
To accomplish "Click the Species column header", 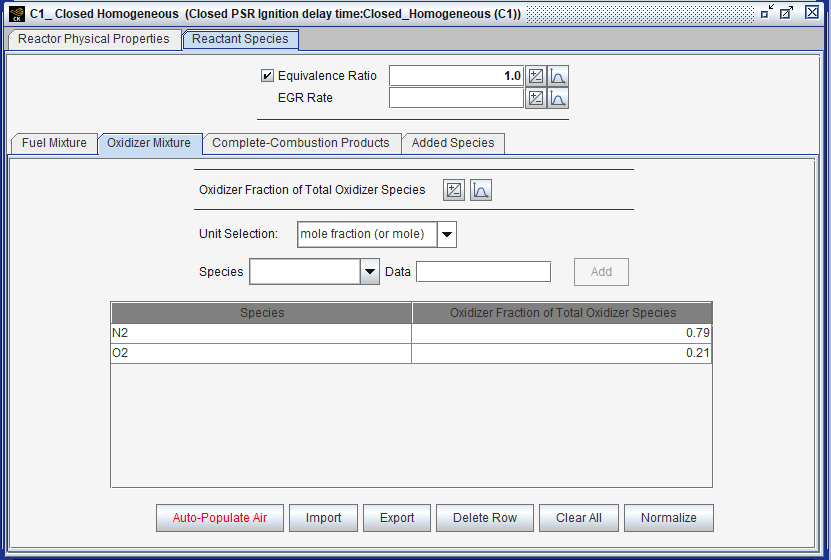I will [261, 313].
